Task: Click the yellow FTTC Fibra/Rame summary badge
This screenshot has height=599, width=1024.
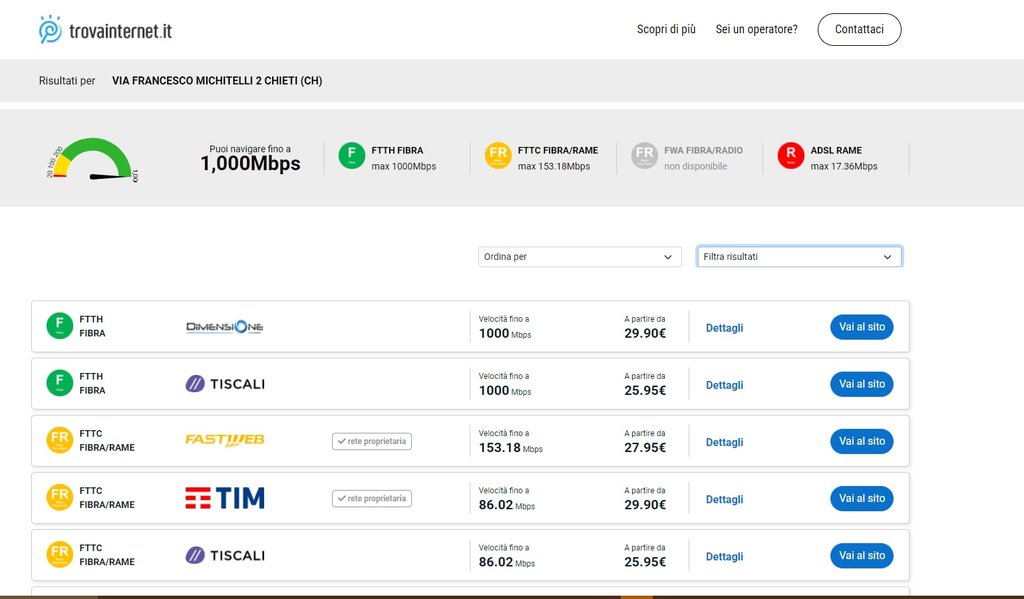Action: [498, 156]
